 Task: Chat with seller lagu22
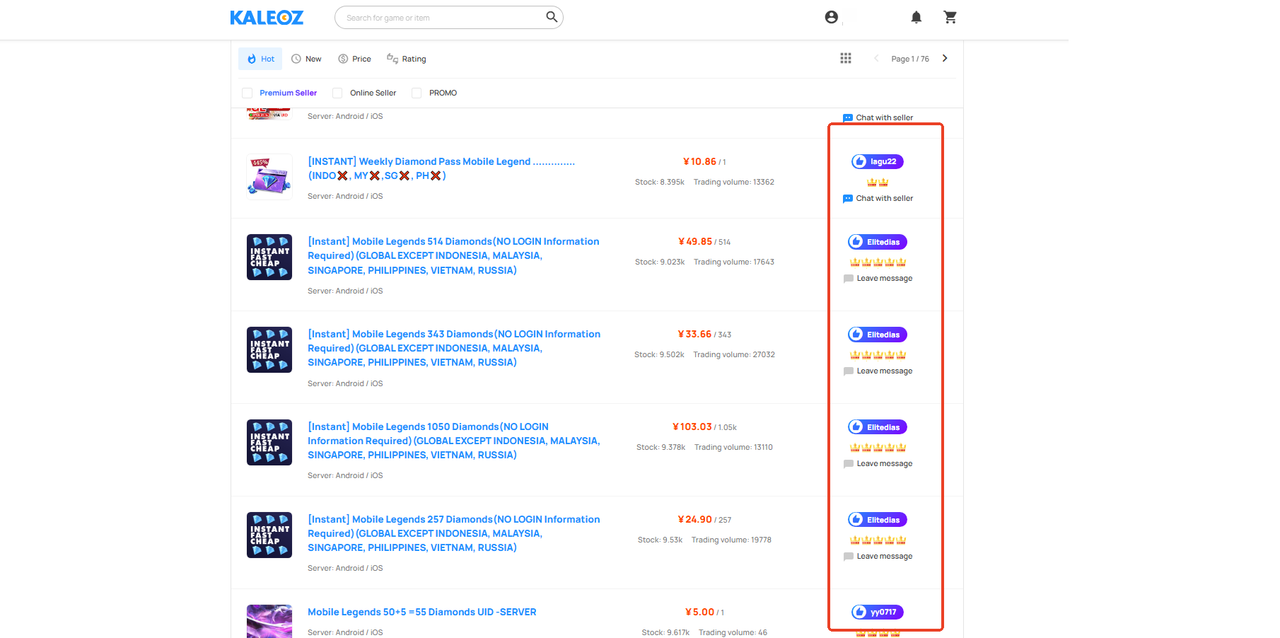[878, 198]
